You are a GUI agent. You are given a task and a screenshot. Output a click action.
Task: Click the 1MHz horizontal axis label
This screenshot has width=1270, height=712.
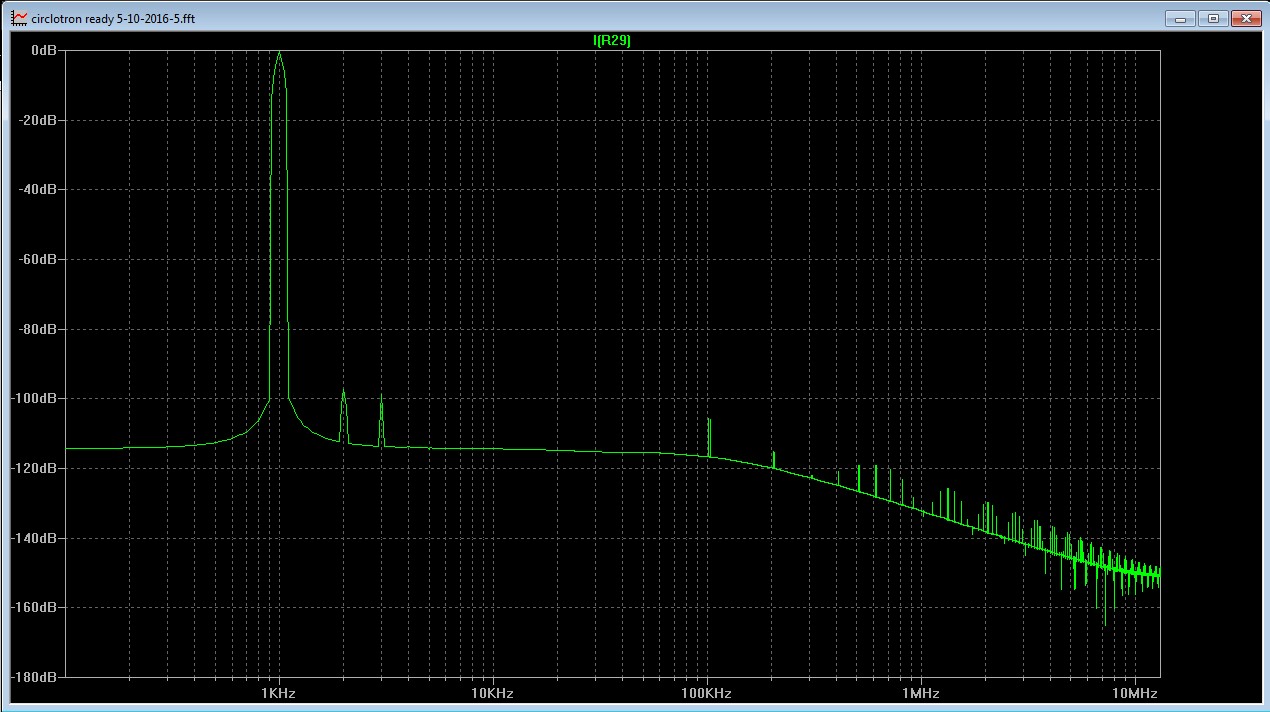click(x=921, y=693)
